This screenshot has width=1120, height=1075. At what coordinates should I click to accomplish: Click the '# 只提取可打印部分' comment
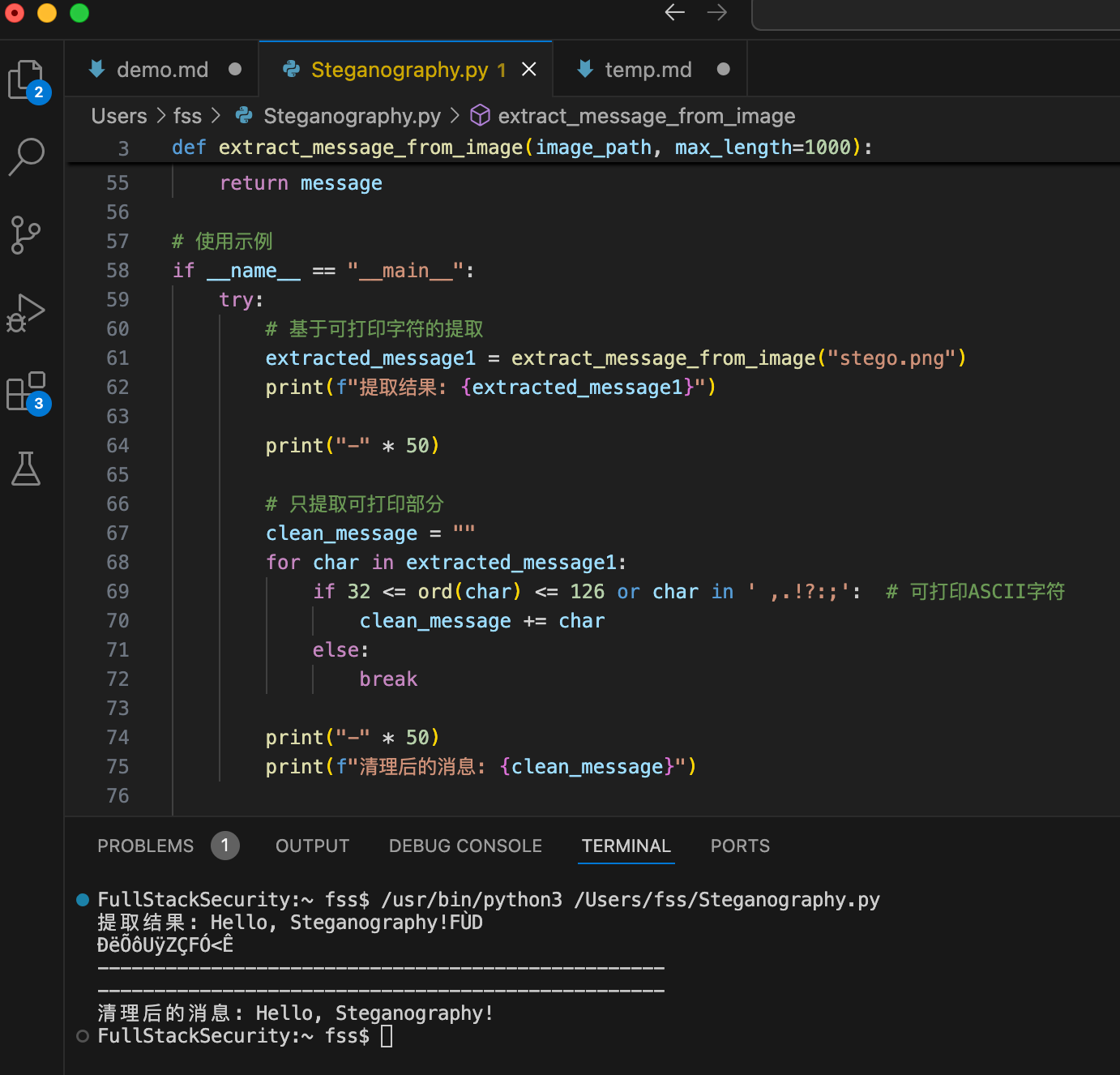[x=355, y=504]
